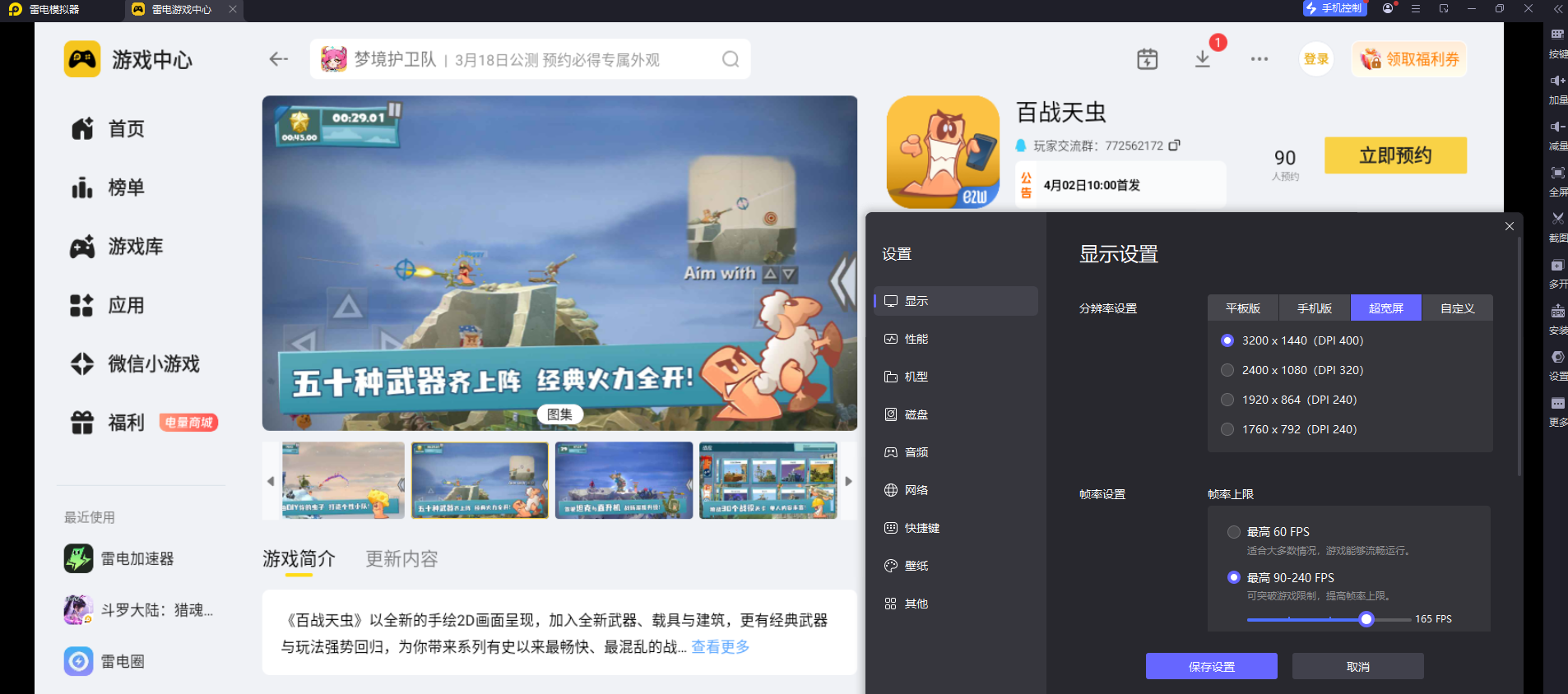Open the 多开 multi-instance tool

pos(1557,274)
